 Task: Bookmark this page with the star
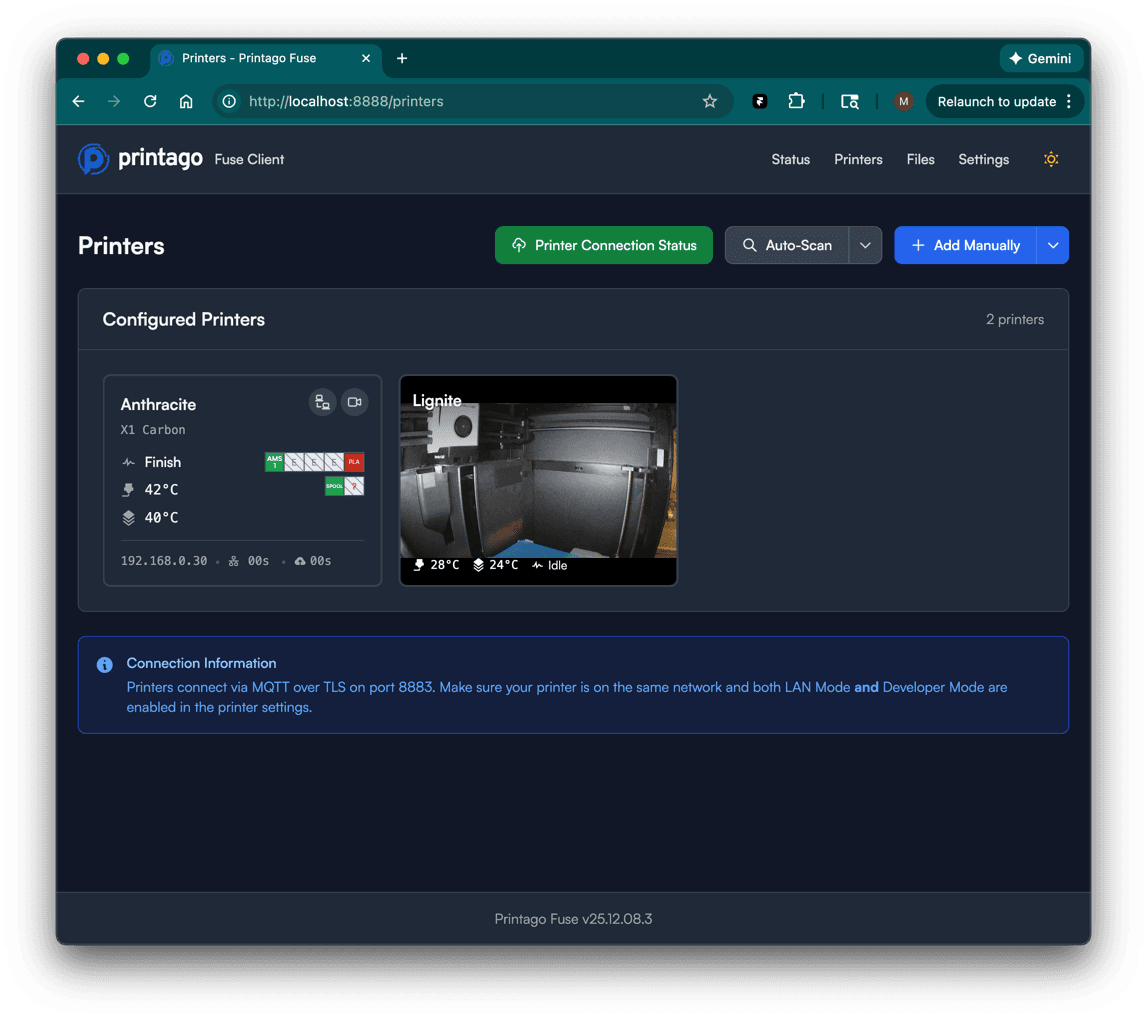(x=710, y=102)
